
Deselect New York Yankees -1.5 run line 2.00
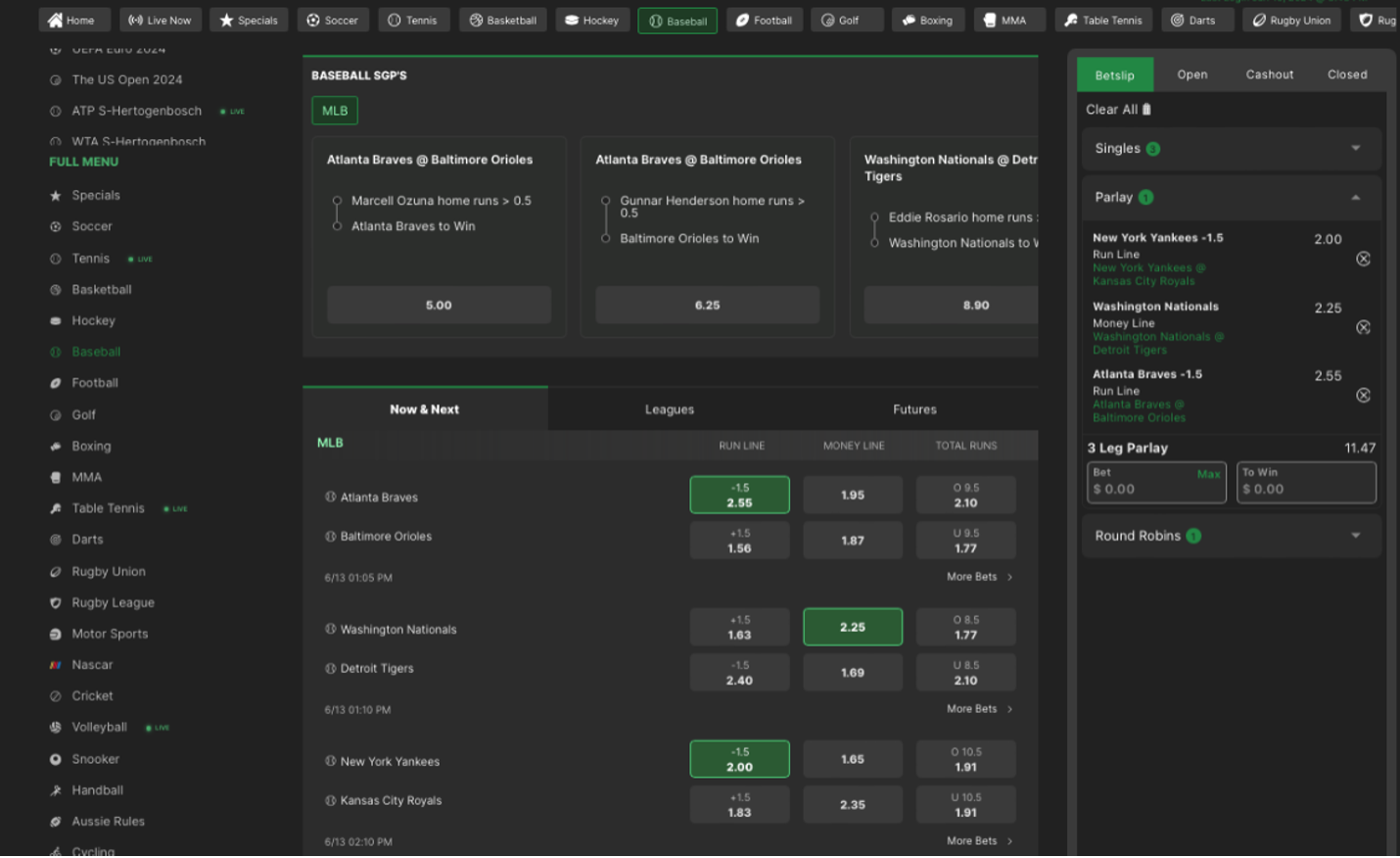point(739,759)
